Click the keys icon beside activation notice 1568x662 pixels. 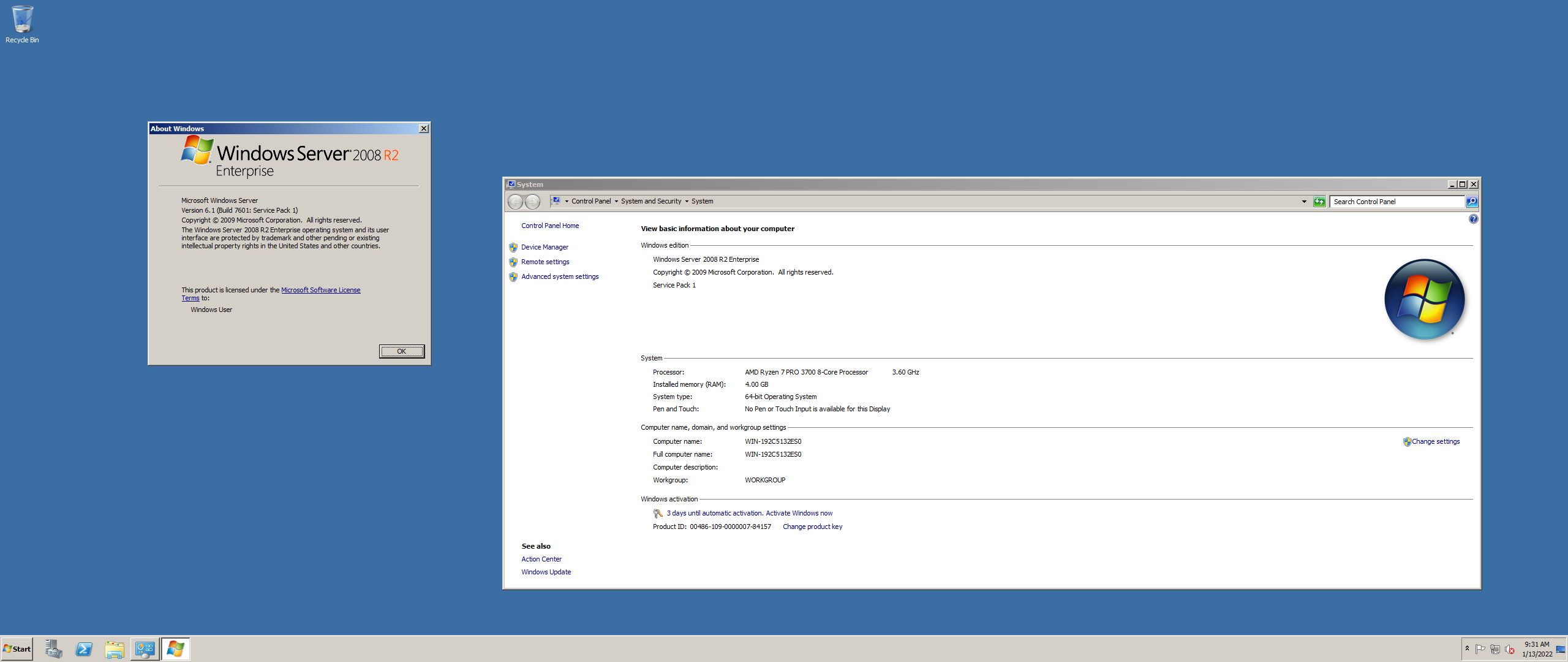pos(658,514)
